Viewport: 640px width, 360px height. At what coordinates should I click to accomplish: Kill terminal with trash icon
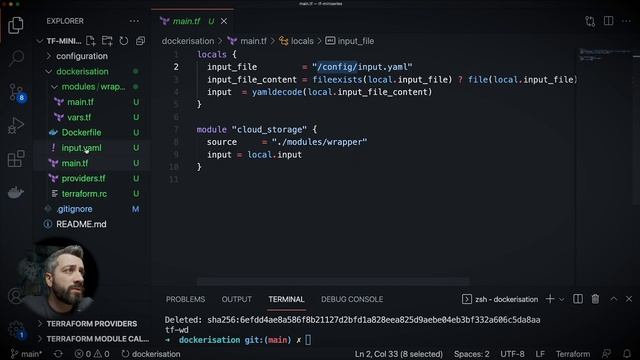595,299
